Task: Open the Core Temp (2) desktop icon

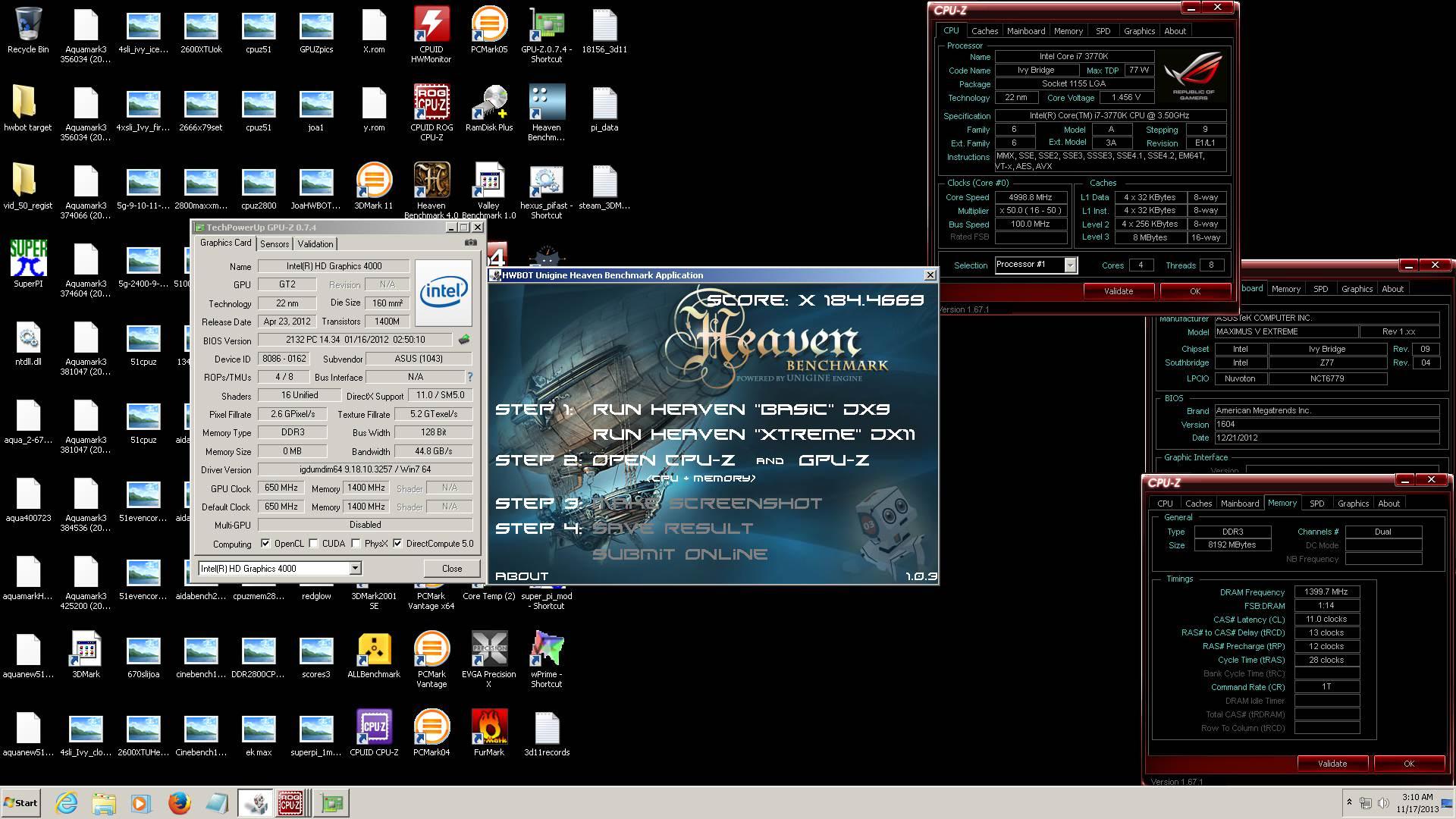Action: (x=488, y=596)
